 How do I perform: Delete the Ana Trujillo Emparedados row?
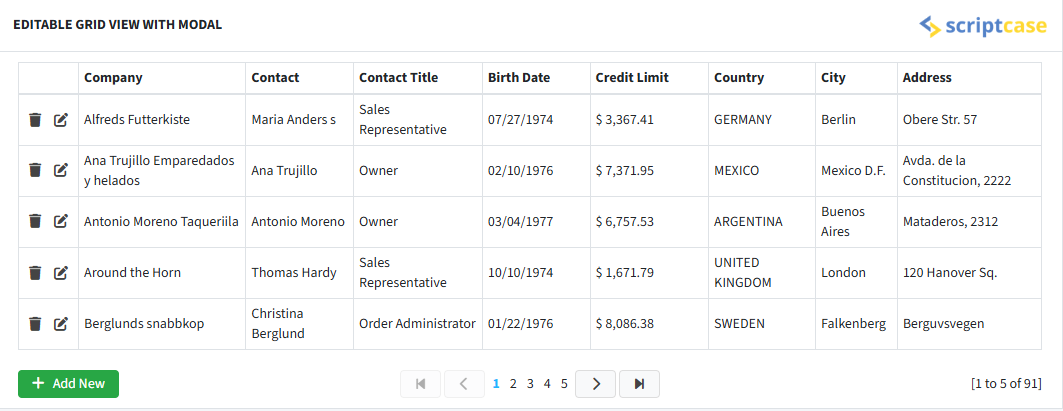pyautogui.click(x=35, y=171)
